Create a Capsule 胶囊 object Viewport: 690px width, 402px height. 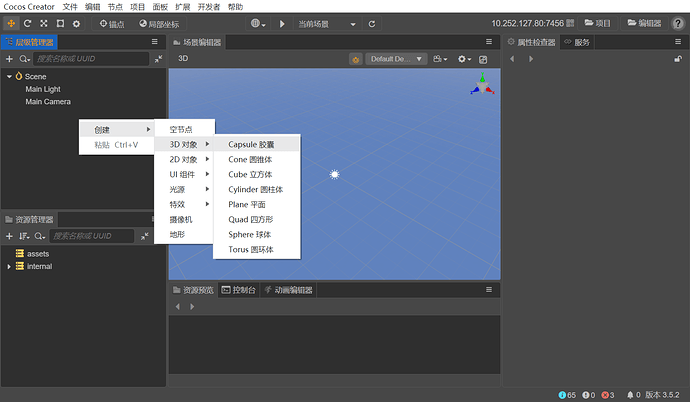point(257,144)
